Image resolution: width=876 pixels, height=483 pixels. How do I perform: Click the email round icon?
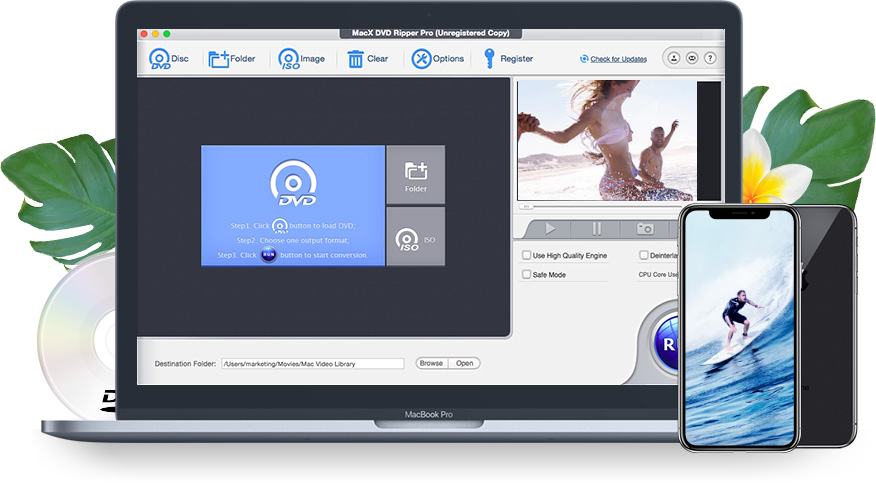[692, 58]
